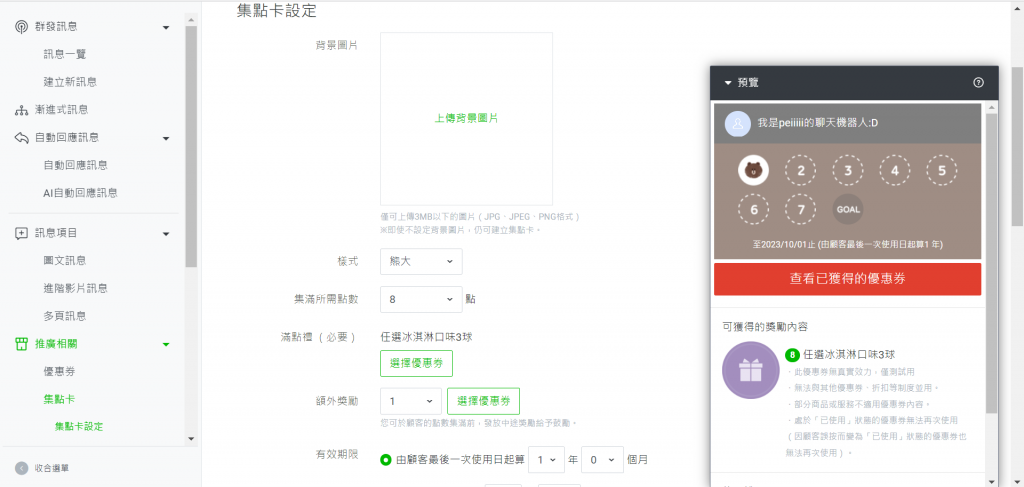Screen dimensions: 1024x487
Task: Collapse the 預覽 panel with triangle
Action: (728, 83)
